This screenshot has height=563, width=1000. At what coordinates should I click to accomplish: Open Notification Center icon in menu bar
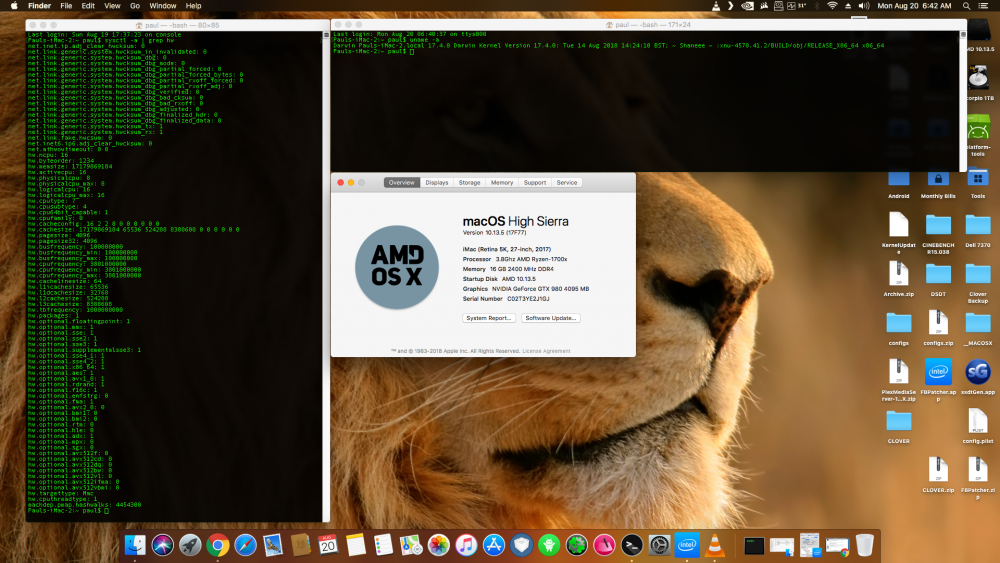(983, 6)
